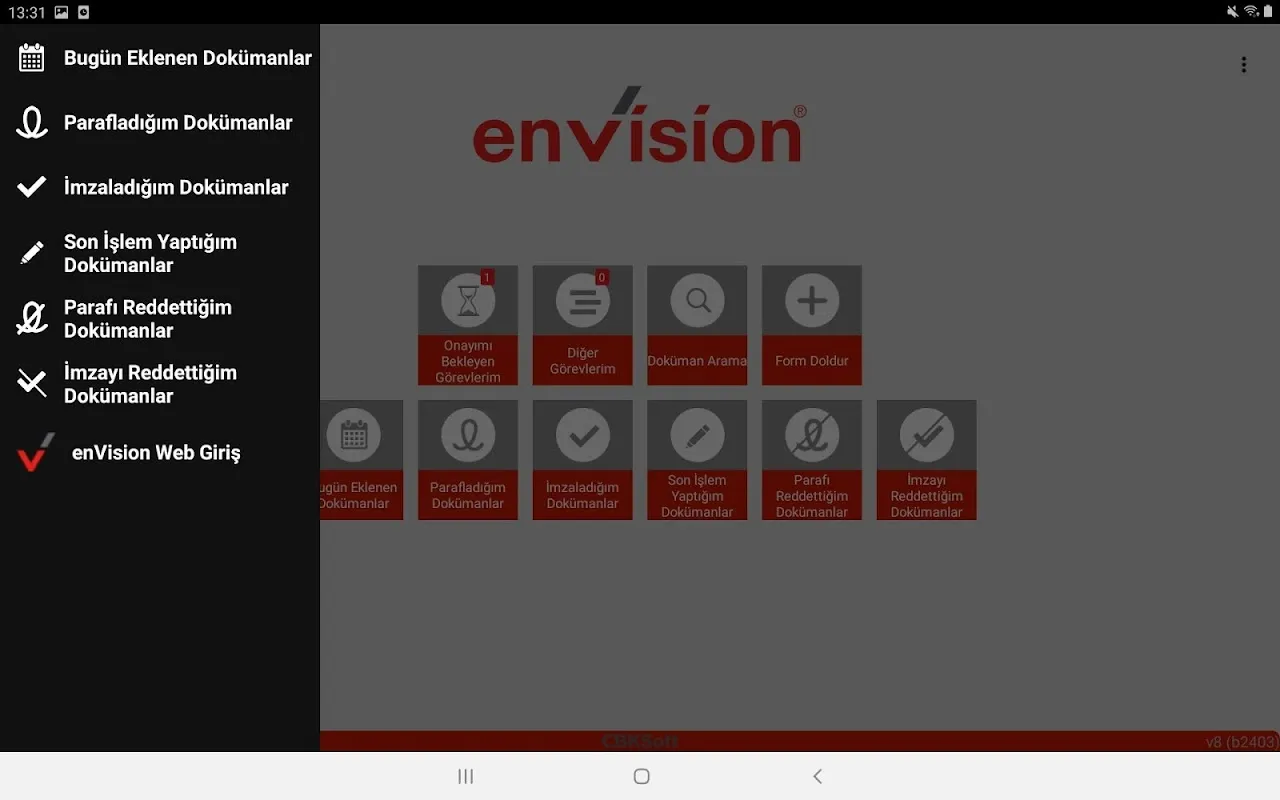Viewport: 1280px width, 800px height.
Task: Open the Form Doldur plus tile
Action: click(x=812, y=325)
